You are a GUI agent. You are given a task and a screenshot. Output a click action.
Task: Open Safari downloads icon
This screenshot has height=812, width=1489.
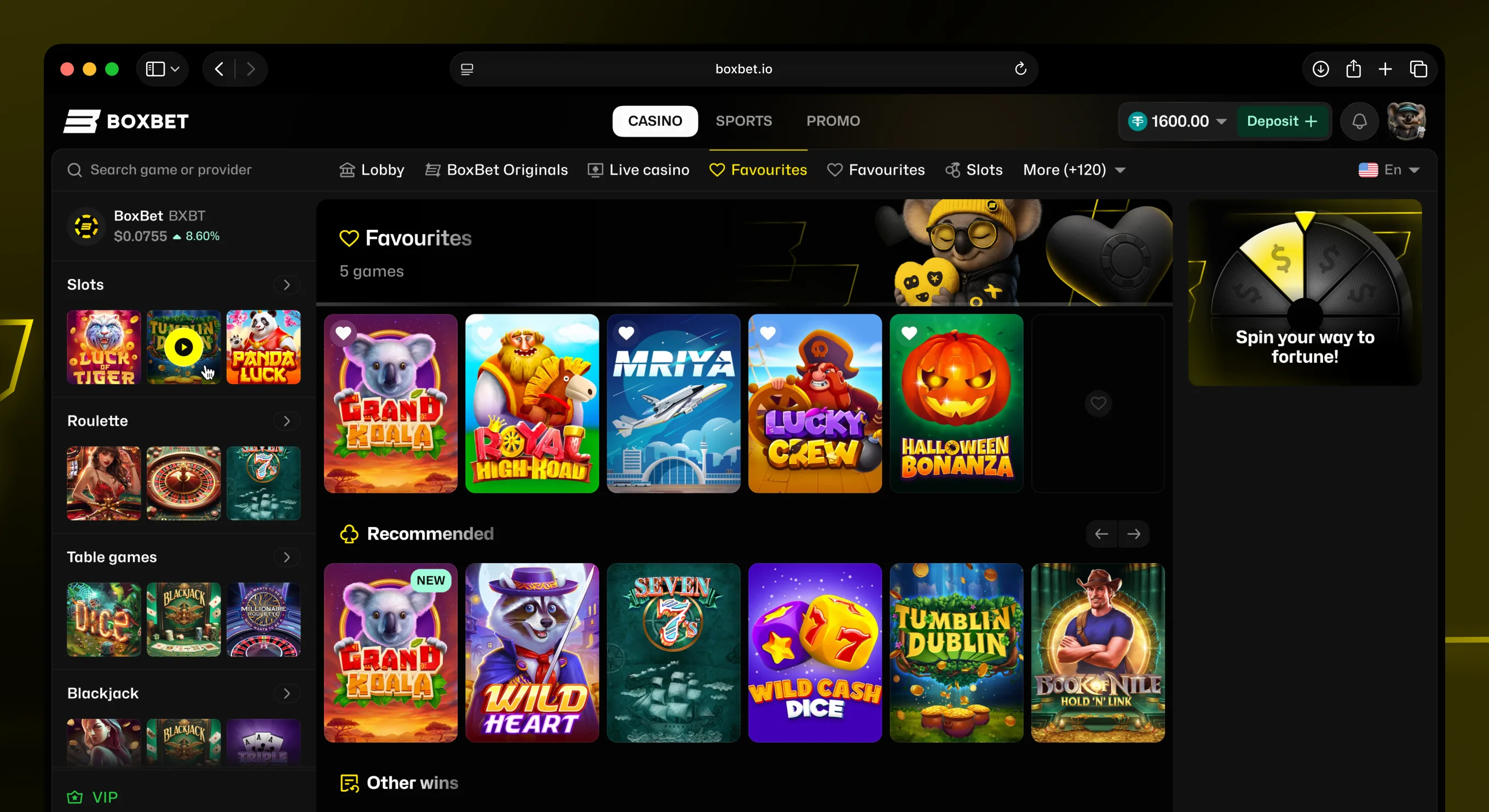click(1320, 69)
